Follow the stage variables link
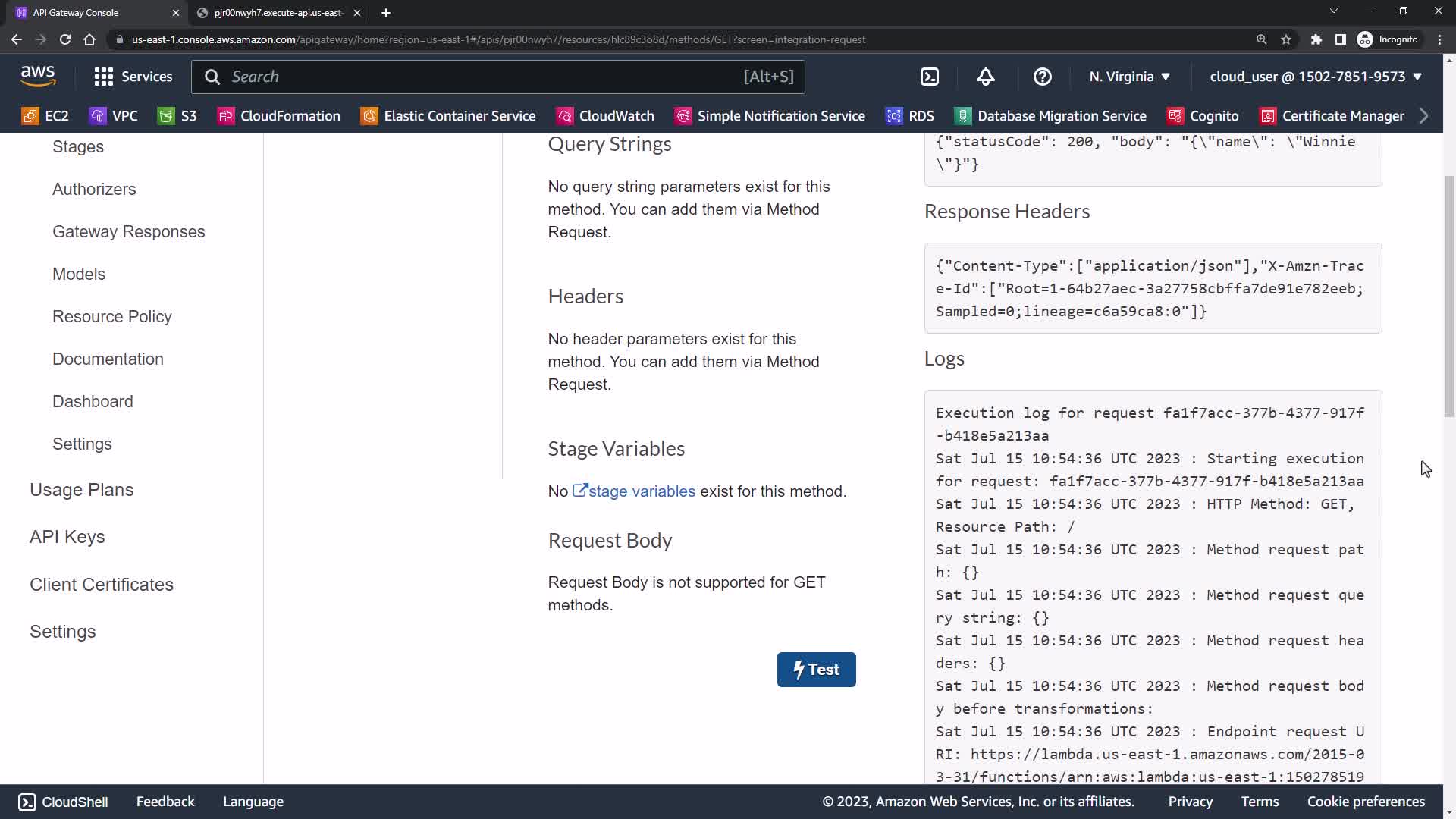This screenshot has width=1456, height=819. (x=641, y=491)
